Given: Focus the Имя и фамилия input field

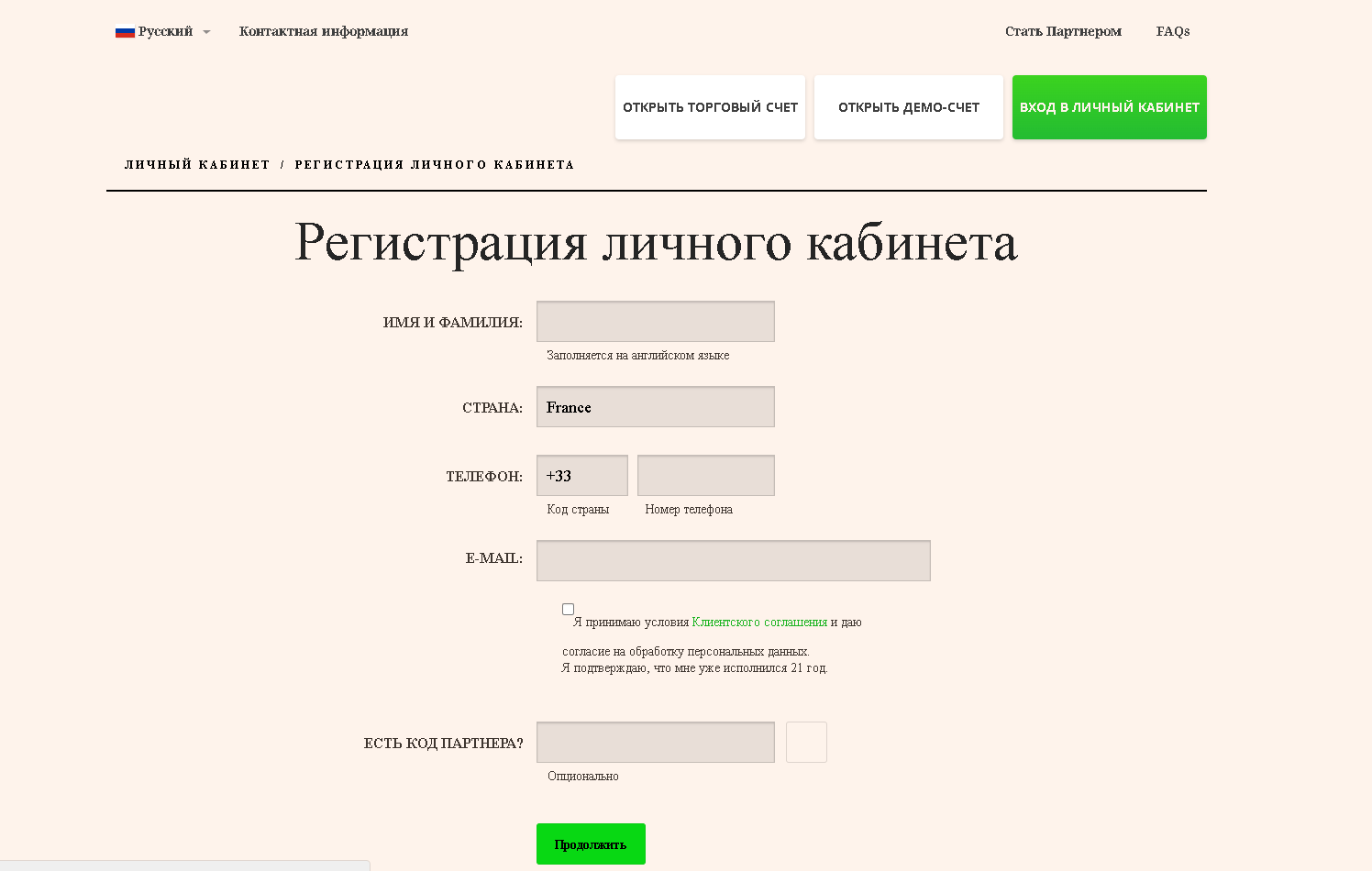Looking at the screenshot, I should 656,321.
